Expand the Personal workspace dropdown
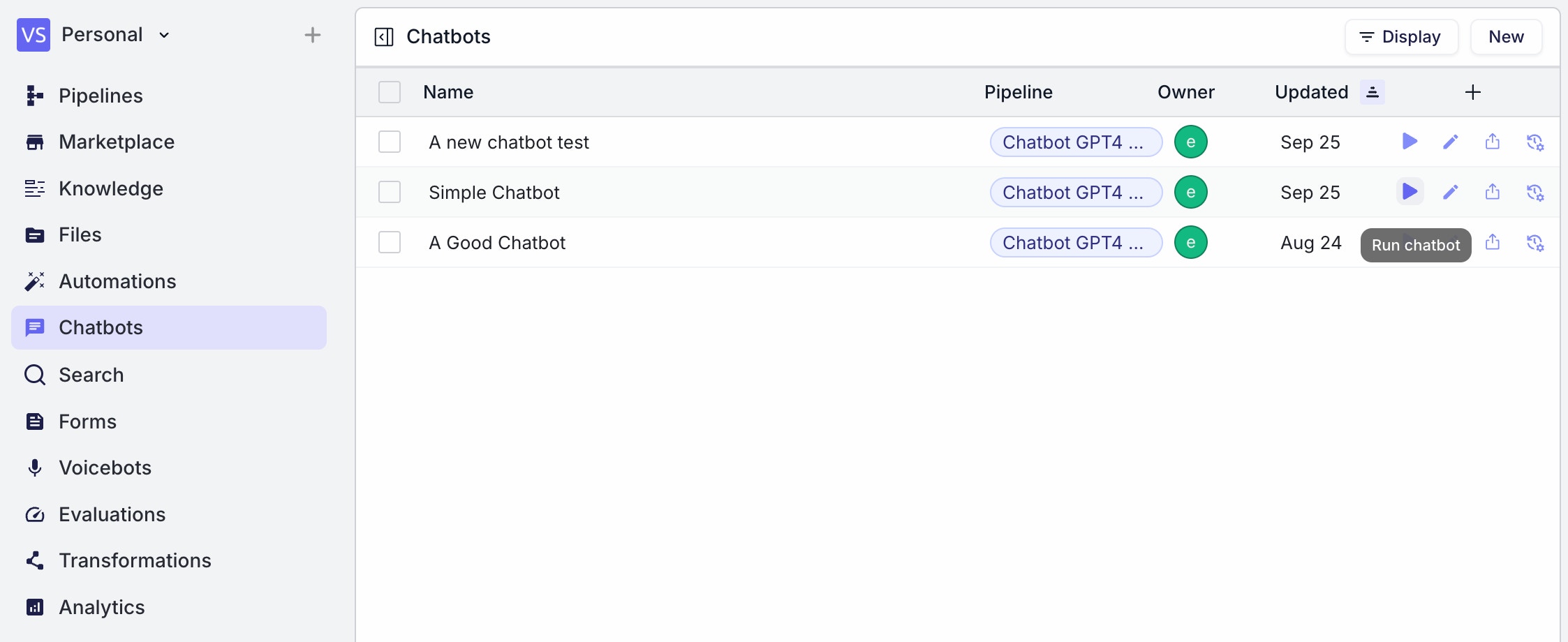 coord(165,35)
